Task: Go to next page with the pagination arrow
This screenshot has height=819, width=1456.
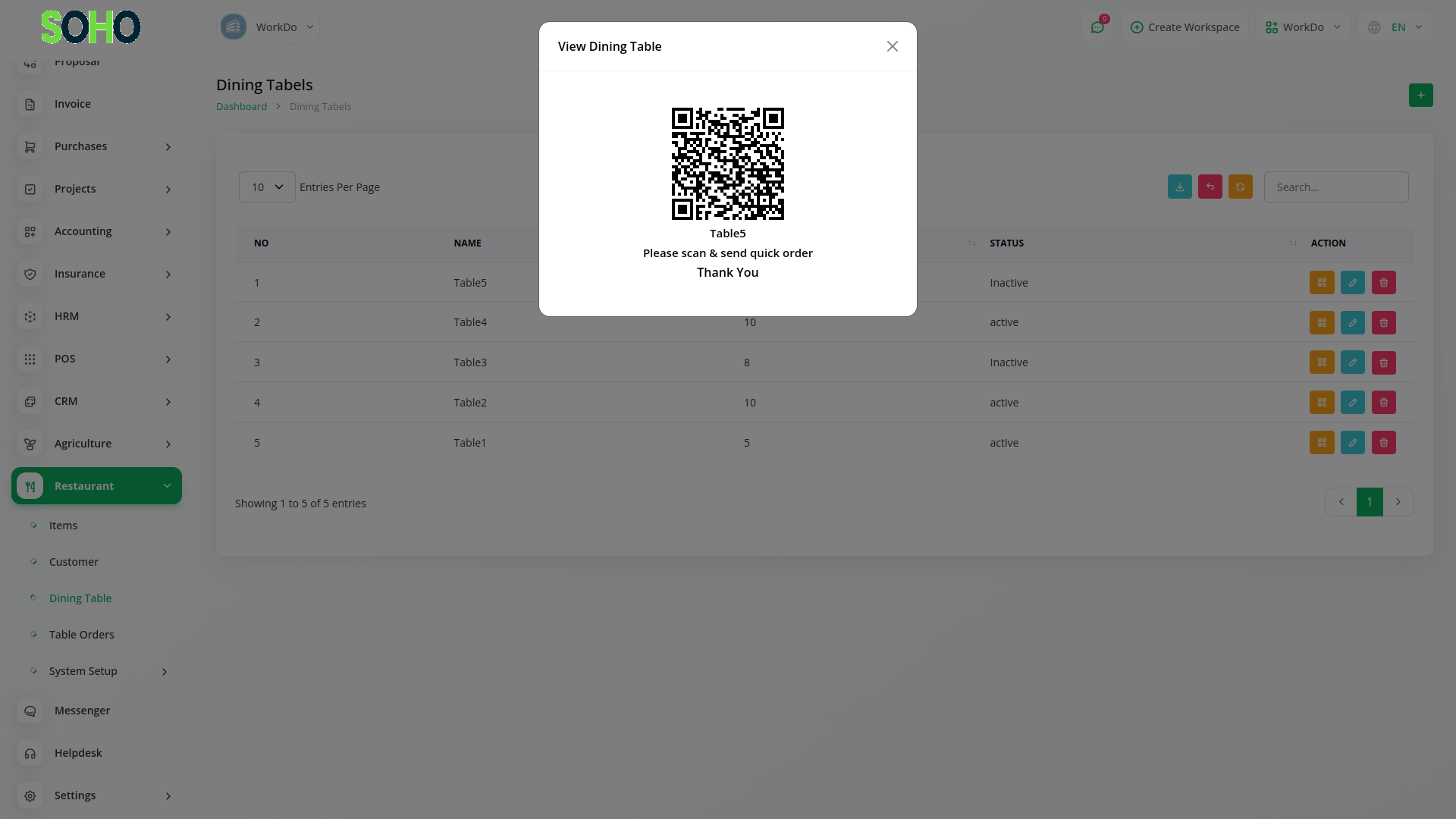Action: (x=1398, y=502)
